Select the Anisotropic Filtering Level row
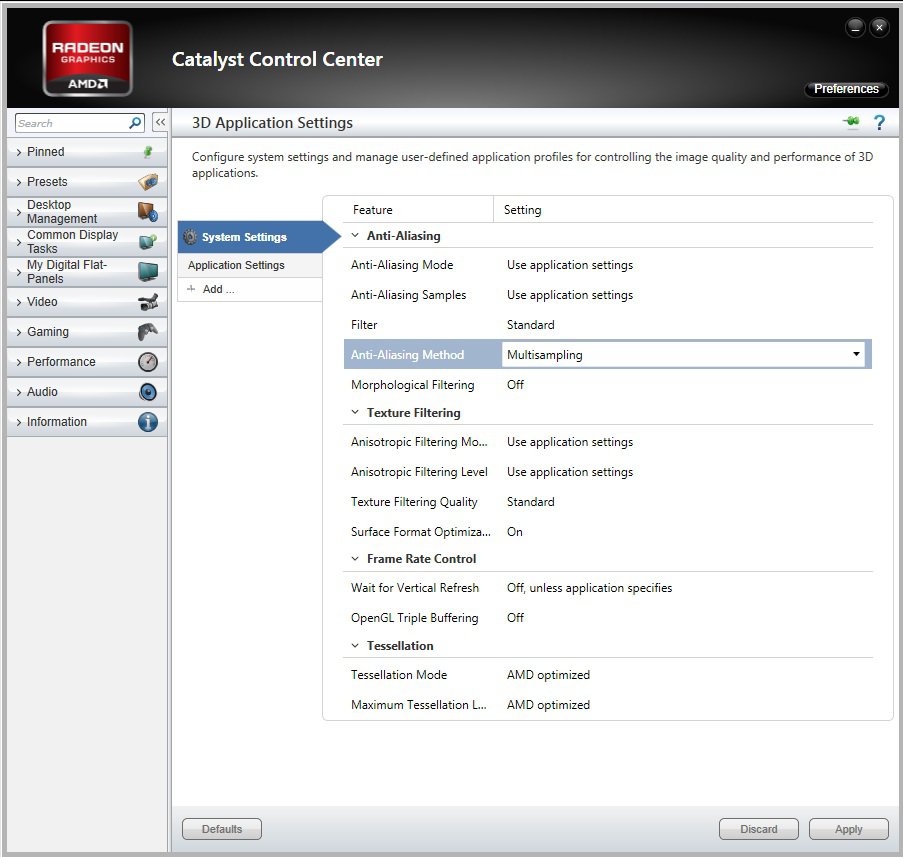903x857 pixels. coord(608,472)
